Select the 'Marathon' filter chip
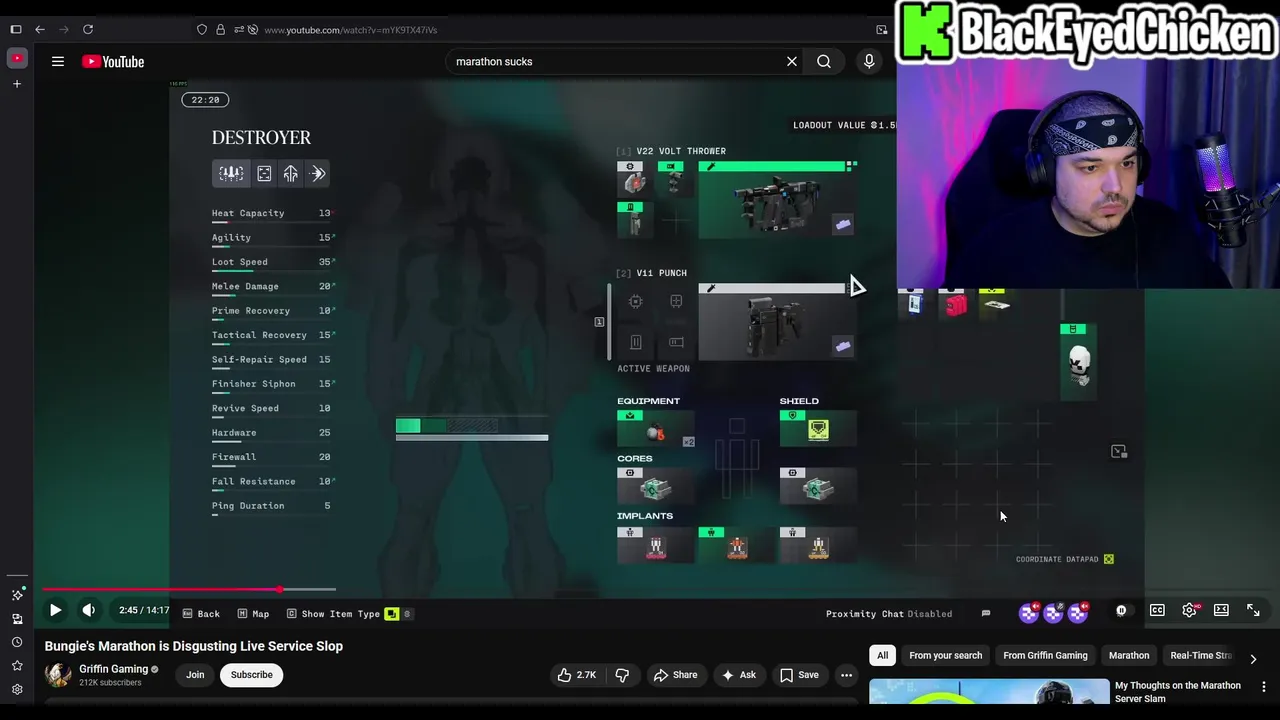This screenshot has width=1280, height=720. [x=1129, y=655]
